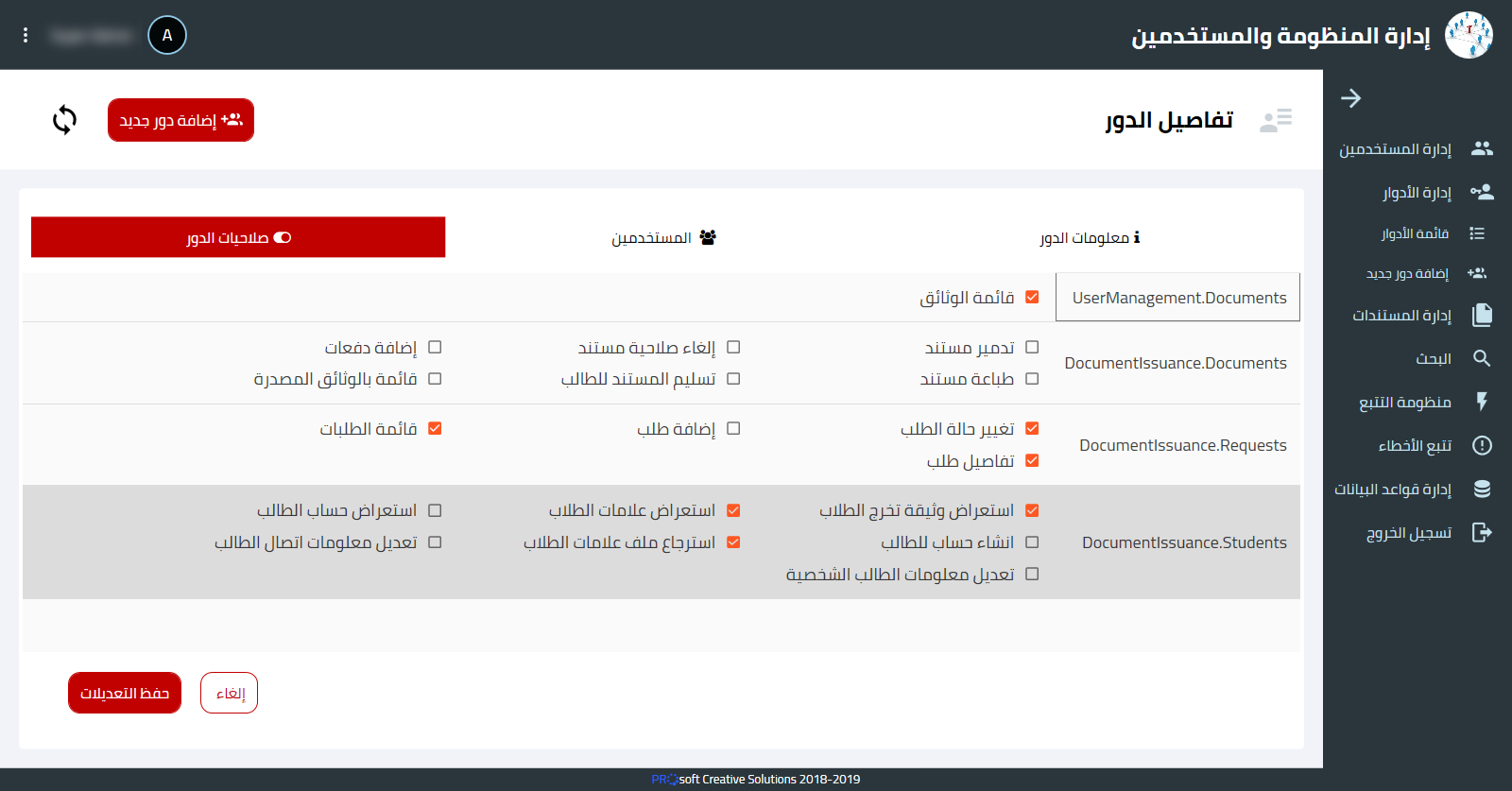Expand the إدارة الأدوار sidebar section
1512x791 pixels.
click(1416, 193)
